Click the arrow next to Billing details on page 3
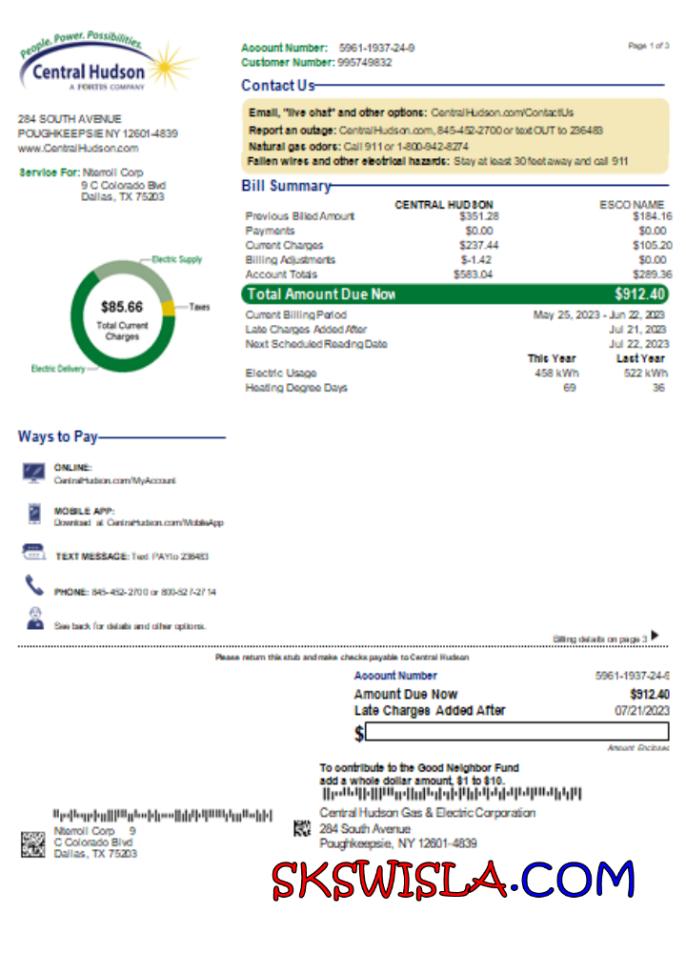This screenshot has width=686, height=953. (x=655, y=635)
